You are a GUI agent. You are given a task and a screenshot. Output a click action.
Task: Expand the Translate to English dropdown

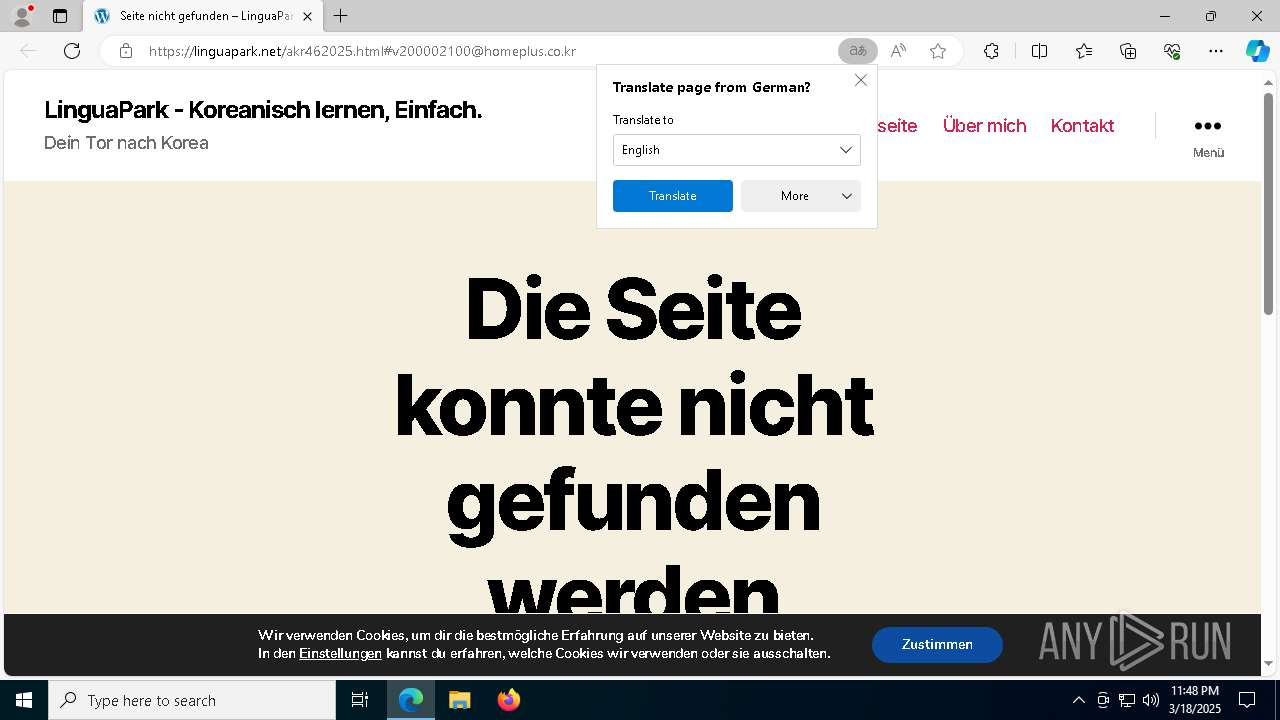(737, 150)
